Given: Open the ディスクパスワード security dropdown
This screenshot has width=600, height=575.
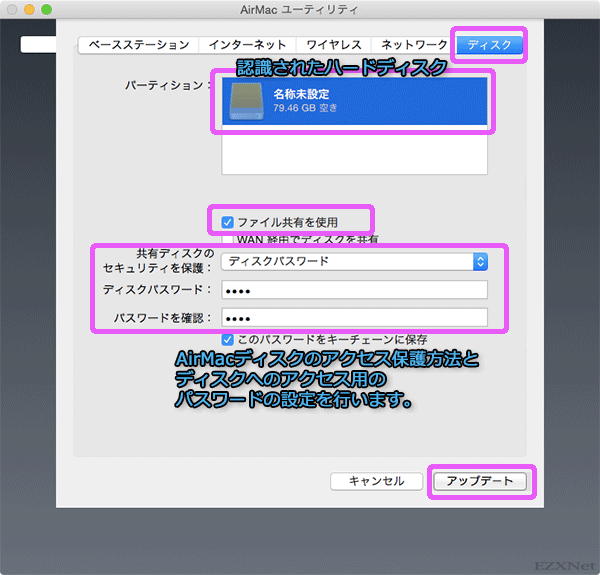Looking at the screenshot, I should tap(354, 262).
